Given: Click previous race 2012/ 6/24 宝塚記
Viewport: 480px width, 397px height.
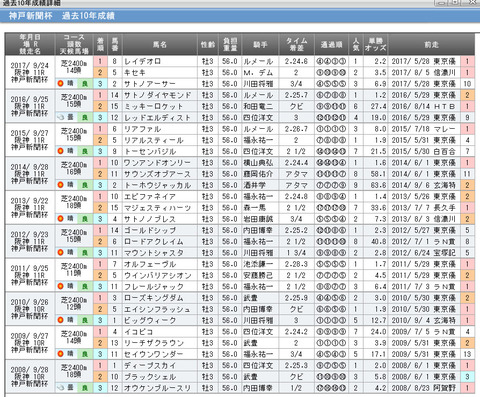Looking at the screenshot, I should point(424,253).
